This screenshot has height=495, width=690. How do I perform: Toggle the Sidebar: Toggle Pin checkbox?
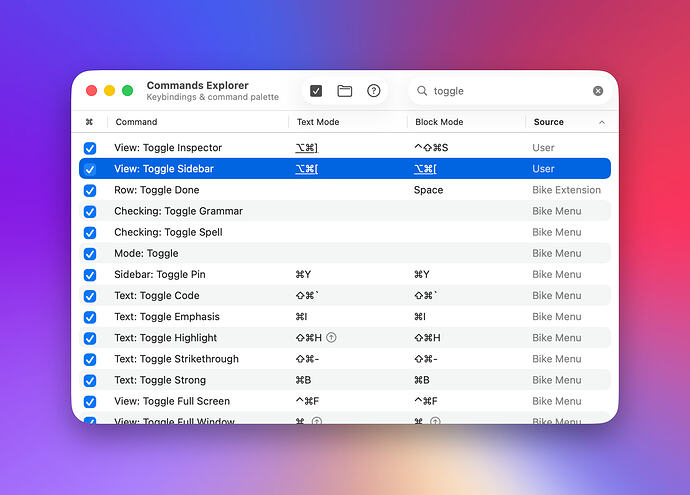[90, 275]
